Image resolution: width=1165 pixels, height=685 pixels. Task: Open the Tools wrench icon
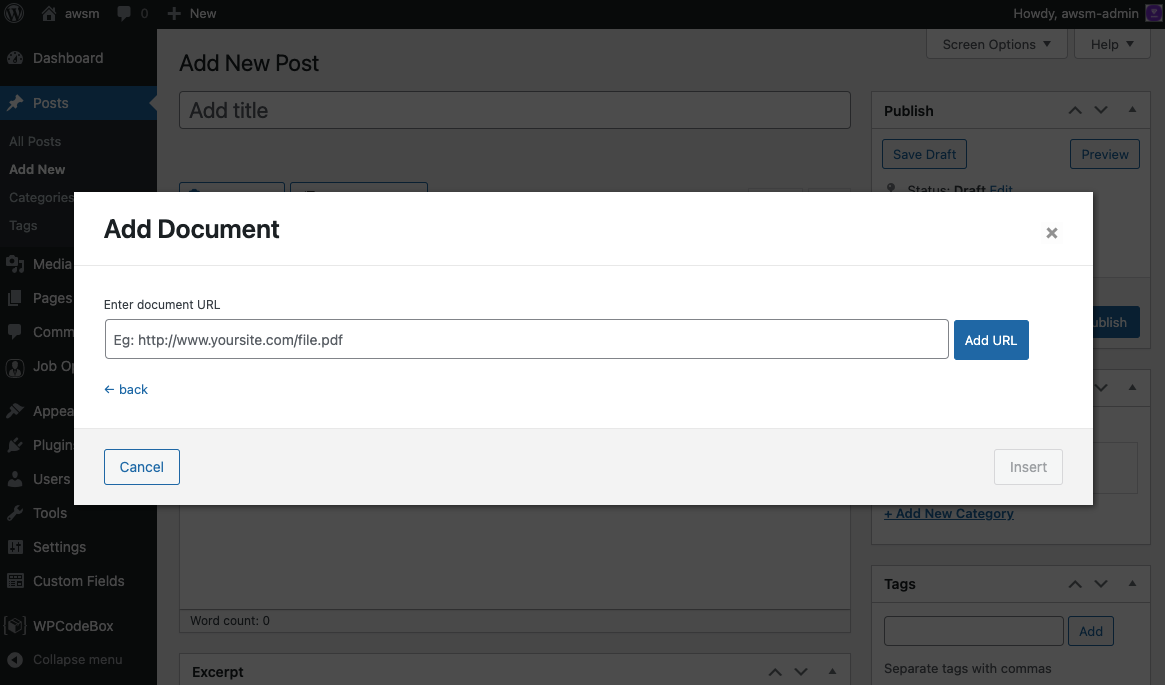tap(15, 513)
